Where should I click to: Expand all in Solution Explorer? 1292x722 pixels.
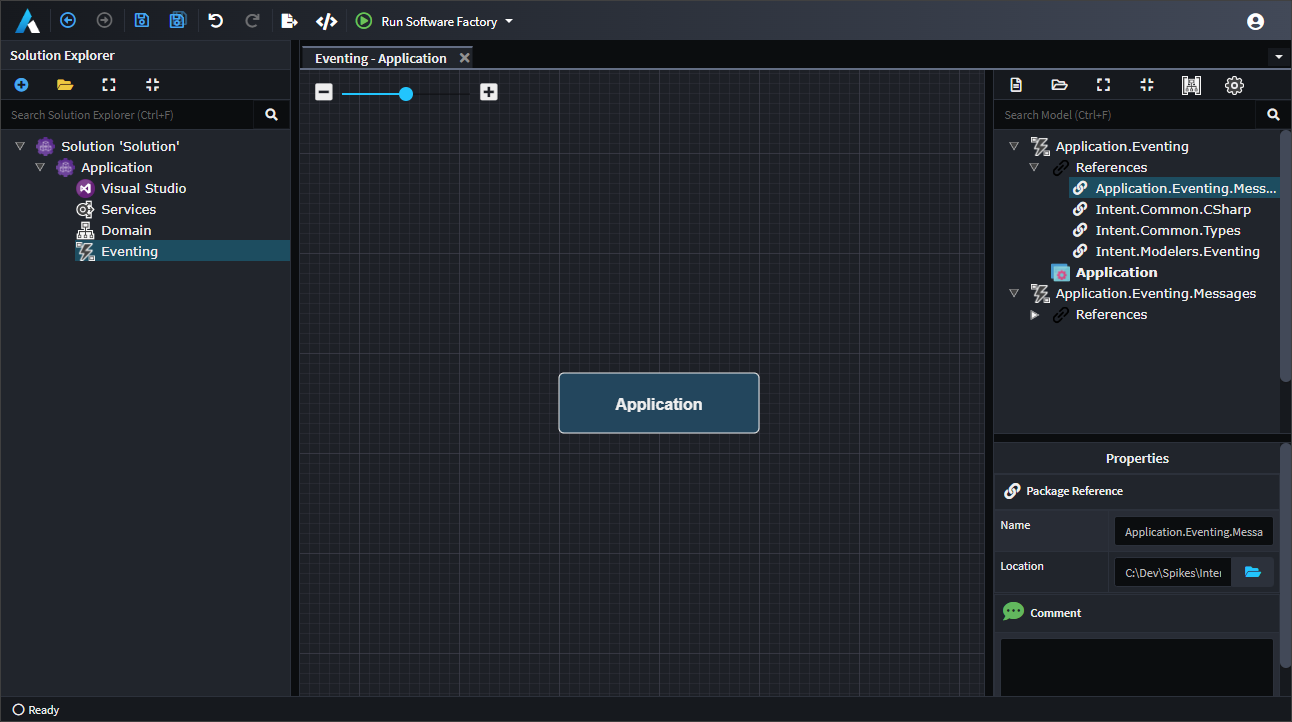tap(109, 85)
